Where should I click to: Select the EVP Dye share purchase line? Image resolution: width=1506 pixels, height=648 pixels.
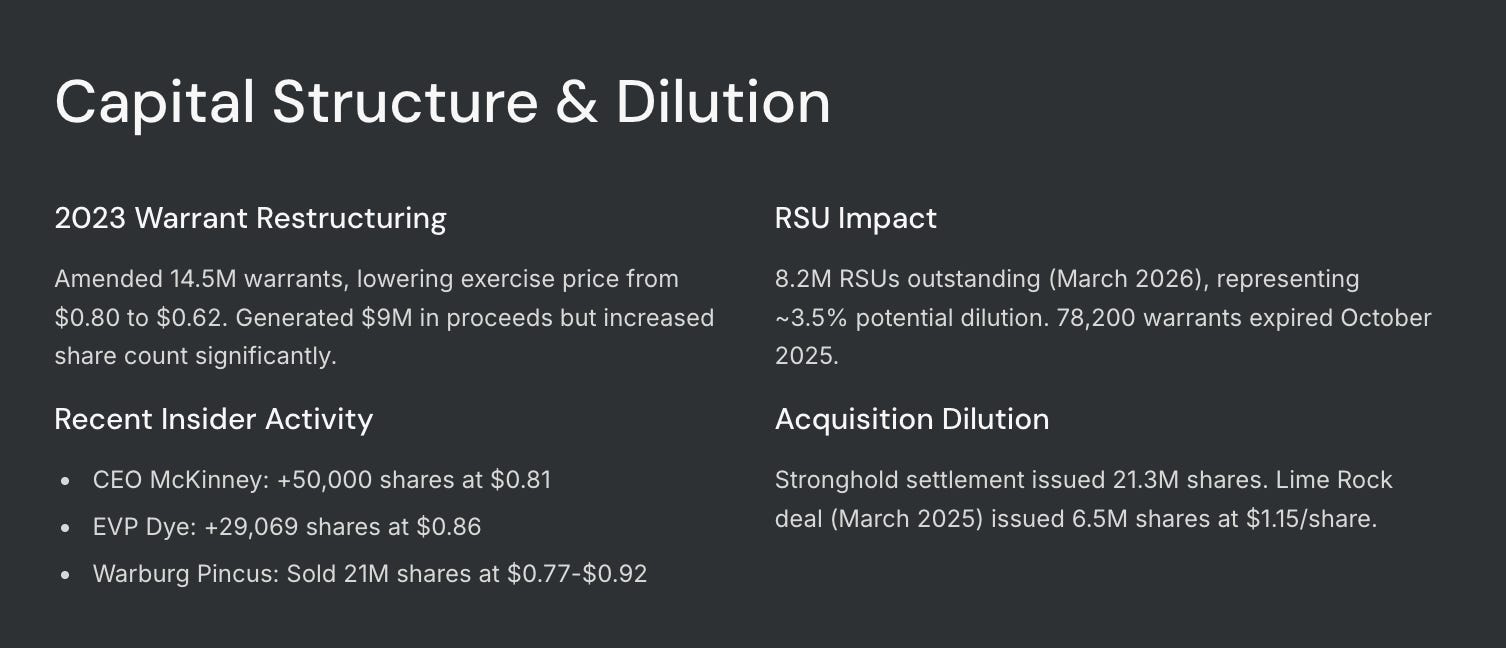pos(287,527)
